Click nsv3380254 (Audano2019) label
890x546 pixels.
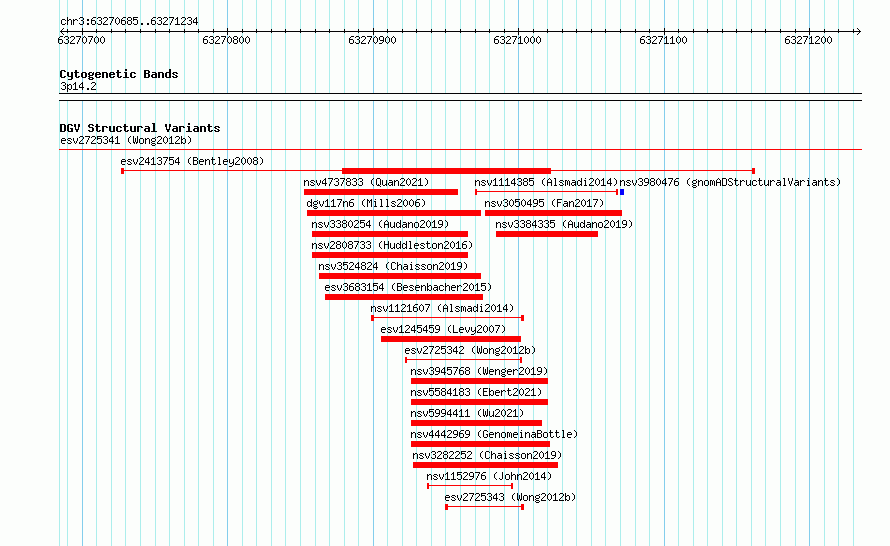380,224
